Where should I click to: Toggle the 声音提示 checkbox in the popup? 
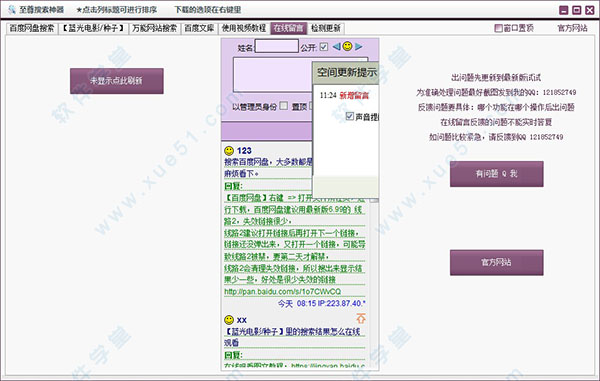(349, 116)
